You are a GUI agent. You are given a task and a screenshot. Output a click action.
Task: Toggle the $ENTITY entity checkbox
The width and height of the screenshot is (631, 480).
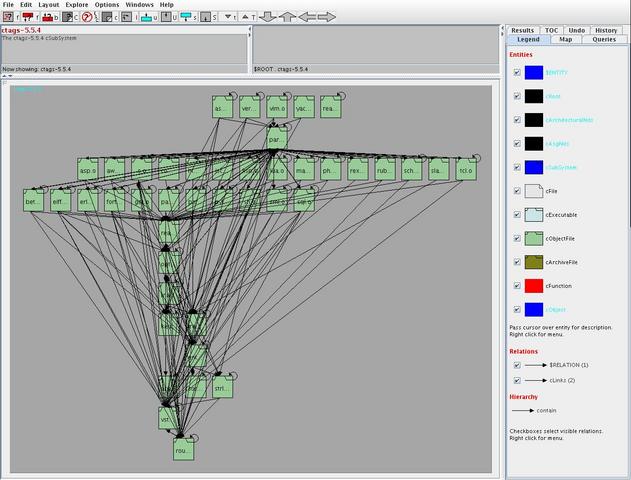517,72
